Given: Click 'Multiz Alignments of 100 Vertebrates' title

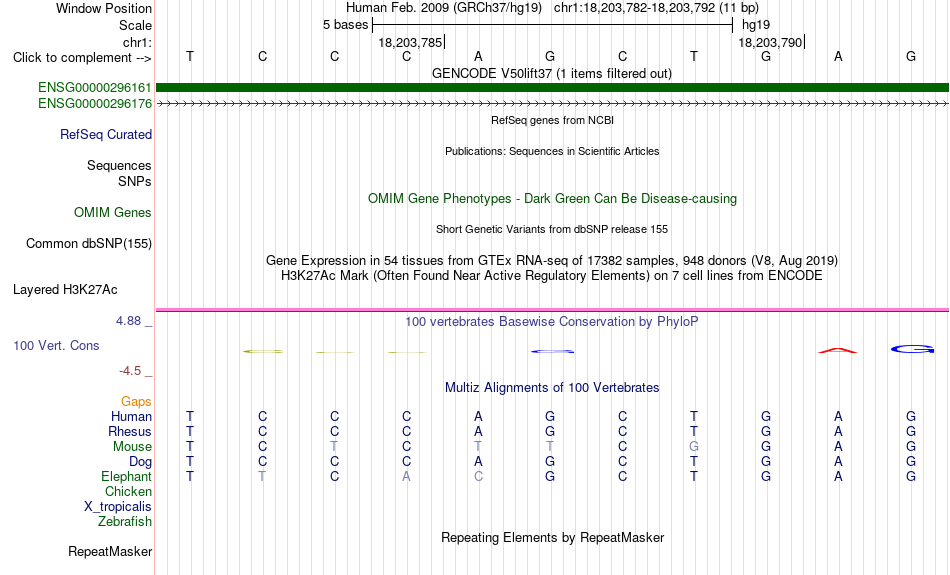Looking at the screenshot, I should 552,388.
